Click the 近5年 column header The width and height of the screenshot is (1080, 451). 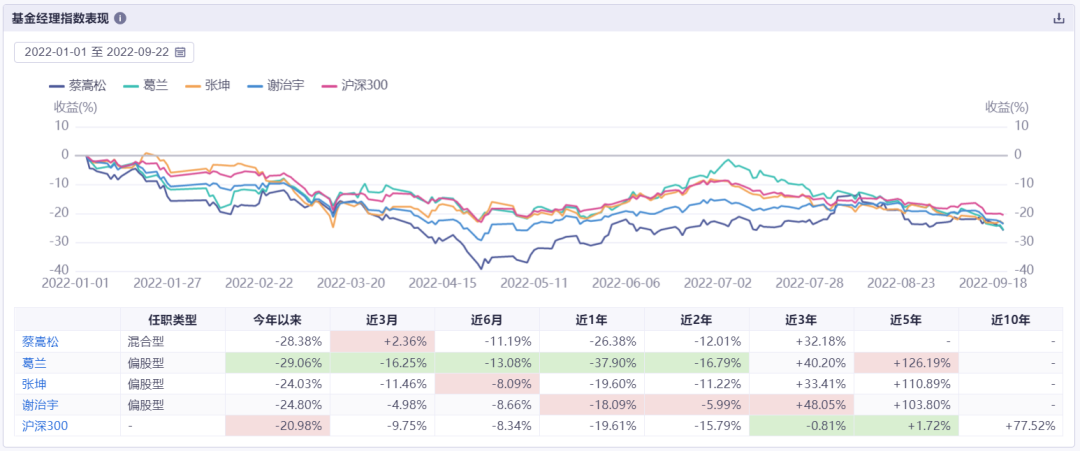point(906,320)
